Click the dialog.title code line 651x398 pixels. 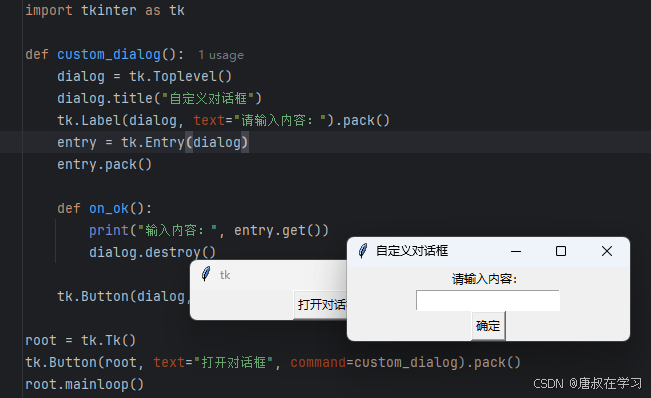(x=159, y=98)
